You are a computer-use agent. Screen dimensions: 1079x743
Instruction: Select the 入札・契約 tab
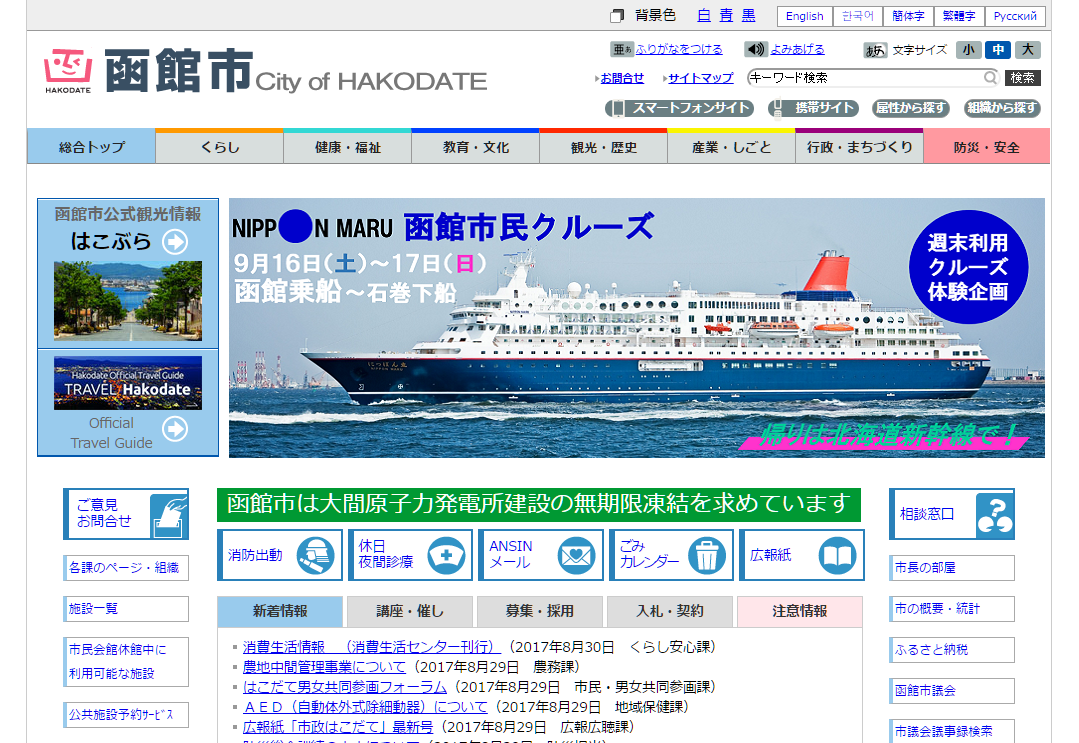(670, 611)
